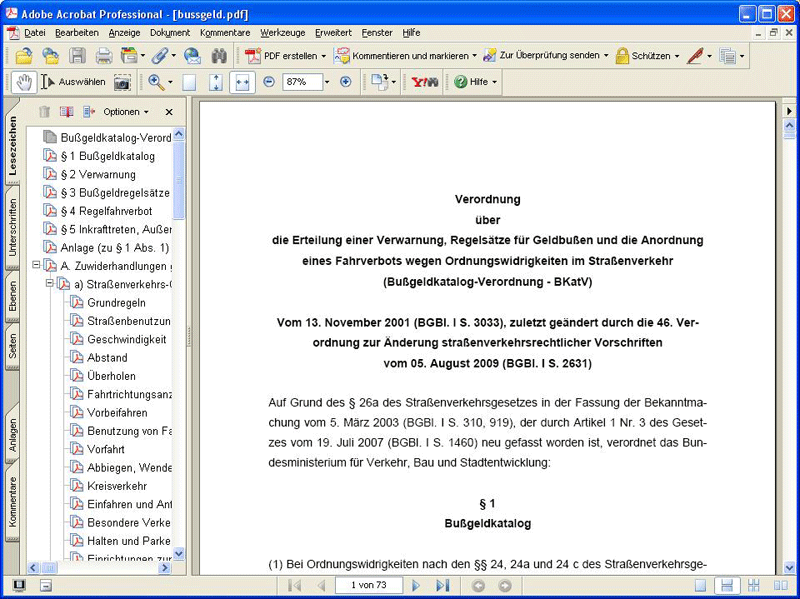Viewport: 800px width, 599px height.
Task: Open the Optionen menu in bookmarks panel
Action: point(126,112)
